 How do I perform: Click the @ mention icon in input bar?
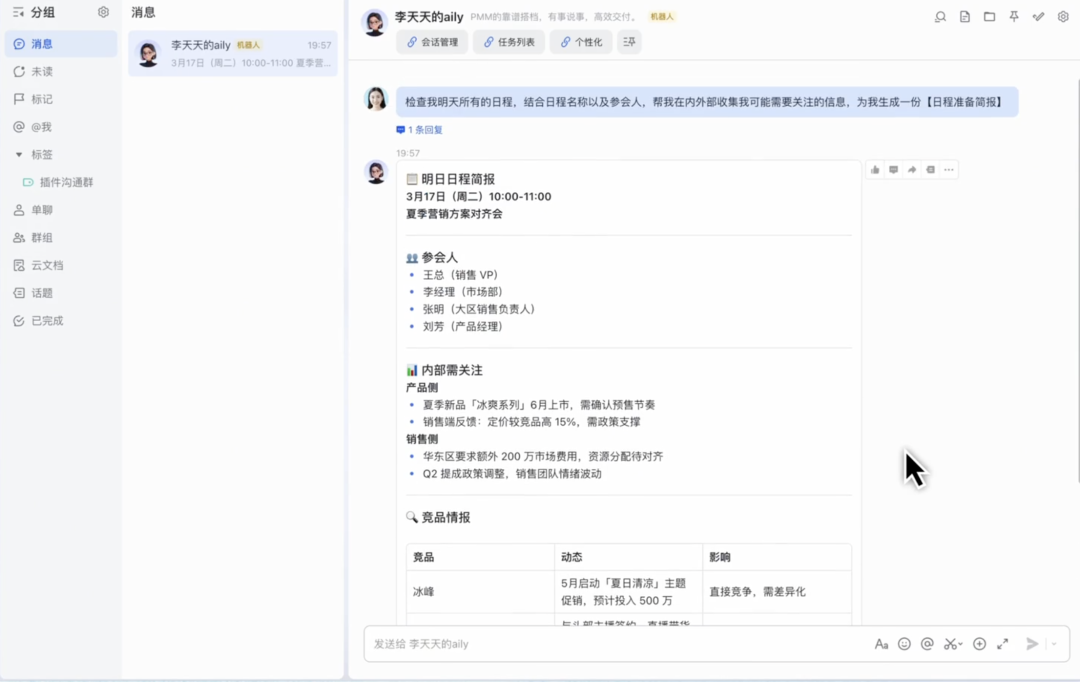[x=927, y=644]
